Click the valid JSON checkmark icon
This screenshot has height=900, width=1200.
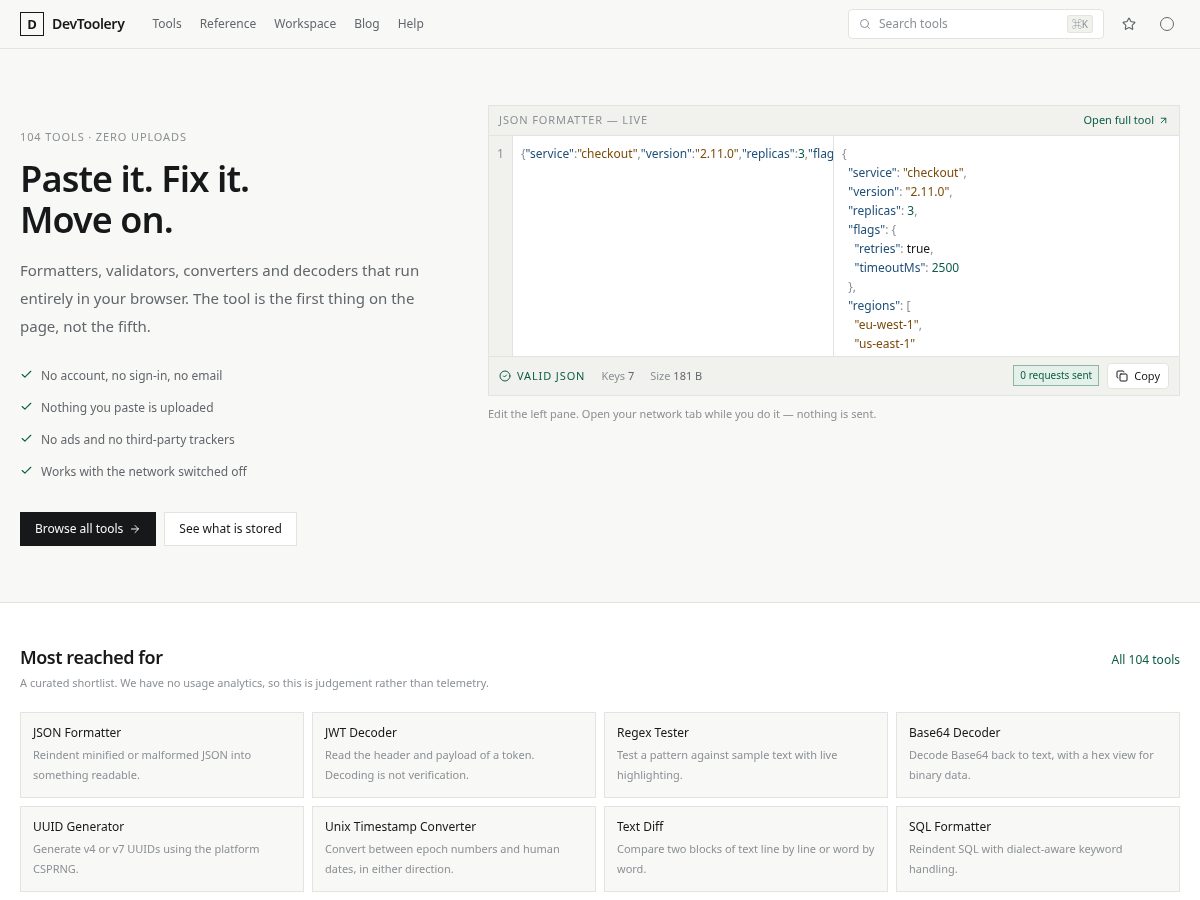pyautogui.click(x=505, y=376)
